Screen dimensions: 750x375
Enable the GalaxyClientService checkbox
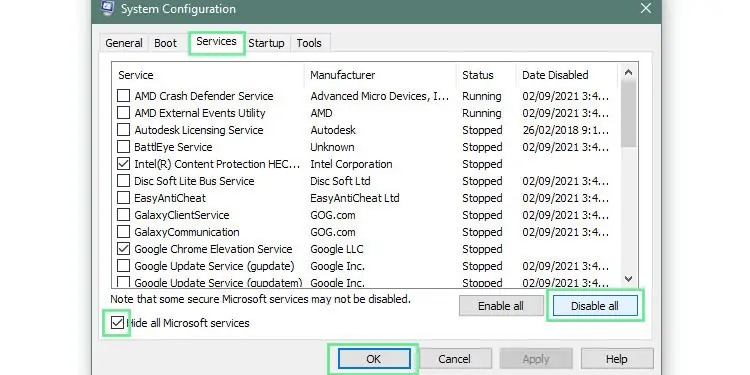pyautogui.click(x=123, y=215)
